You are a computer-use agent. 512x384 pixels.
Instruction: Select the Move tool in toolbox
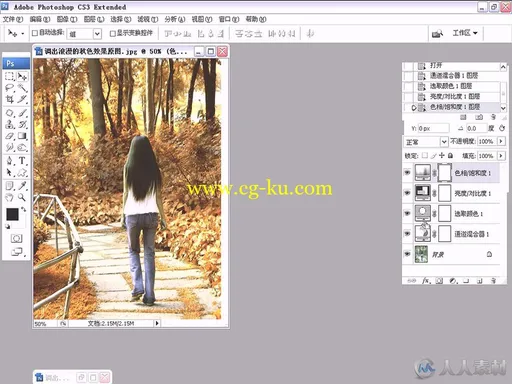22,76
